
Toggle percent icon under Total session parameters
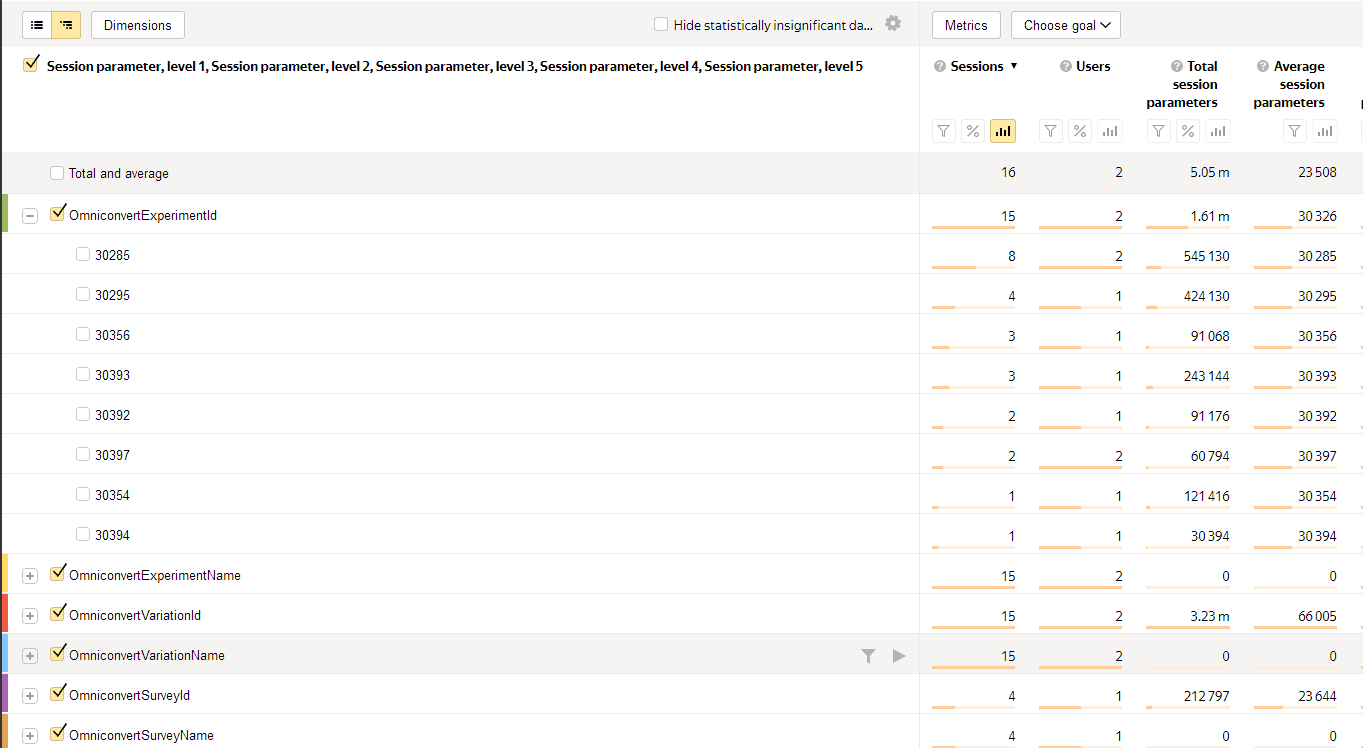1188,131
